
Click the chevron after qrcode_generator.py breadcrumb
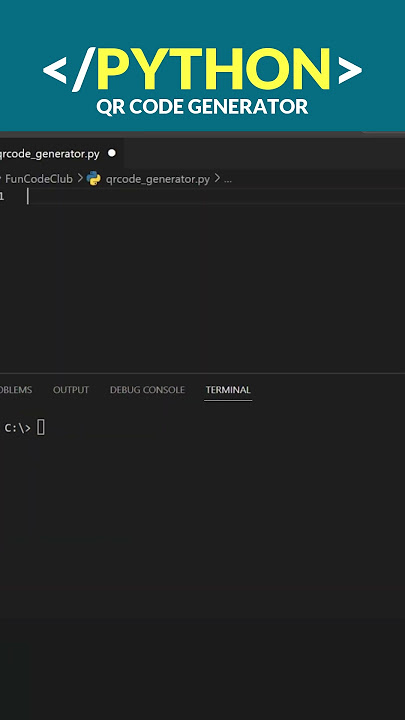pos(217,179)
